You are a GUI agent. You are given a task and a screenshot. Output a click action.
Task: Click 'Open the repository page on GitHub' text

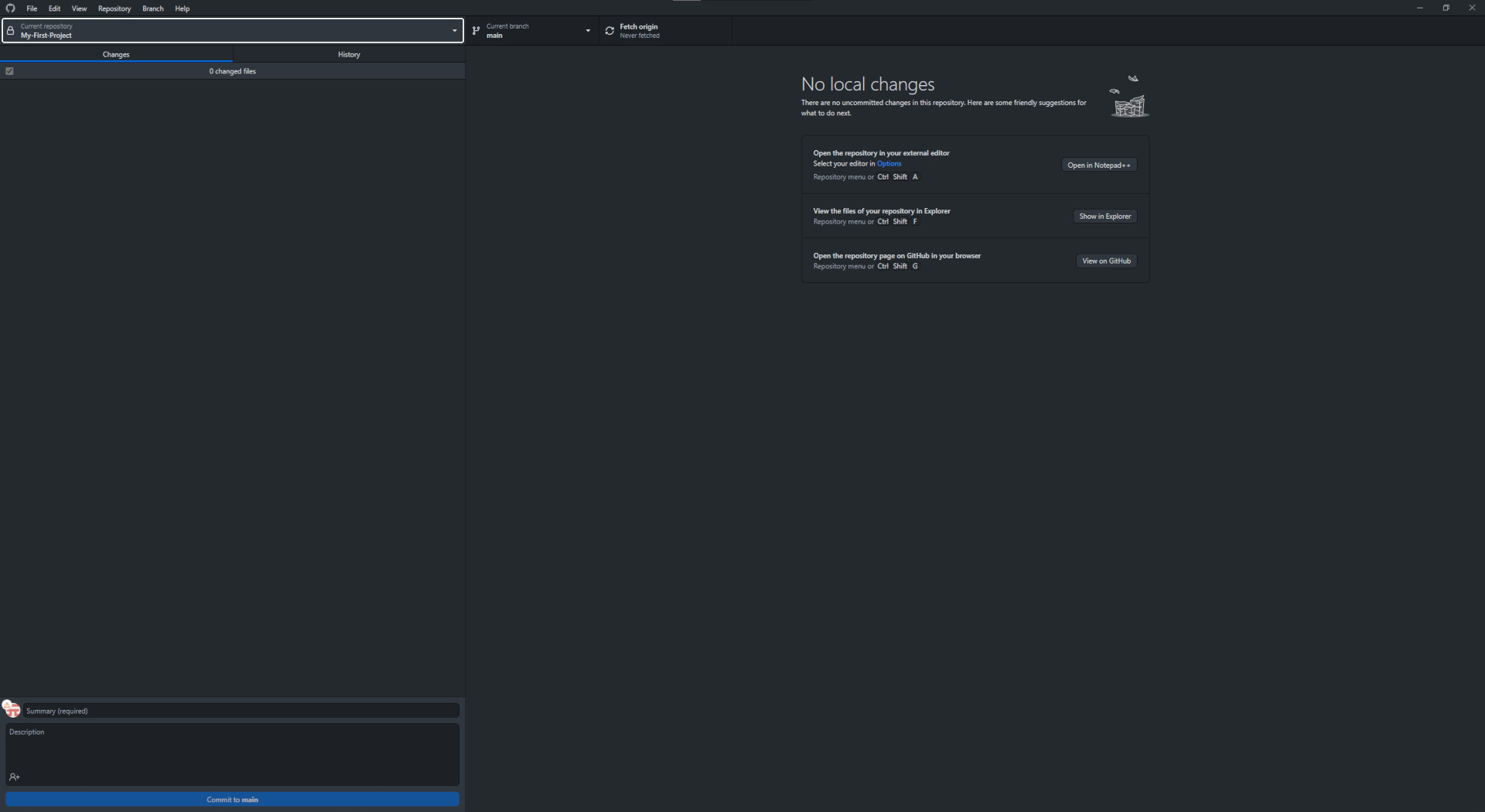click(x=896, y=256)
